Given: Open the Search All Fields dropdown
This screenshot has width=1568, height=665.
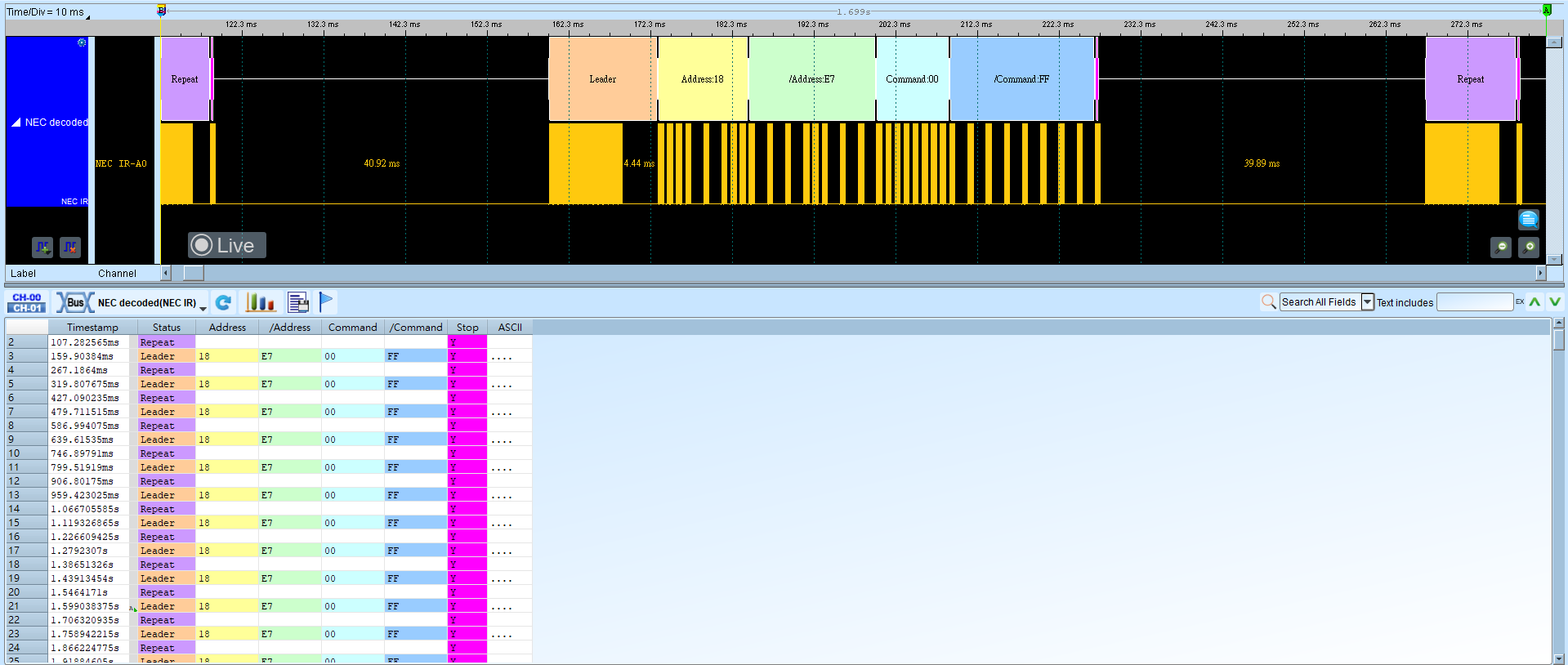Looking at the screenshot, I should point(1367,302).
